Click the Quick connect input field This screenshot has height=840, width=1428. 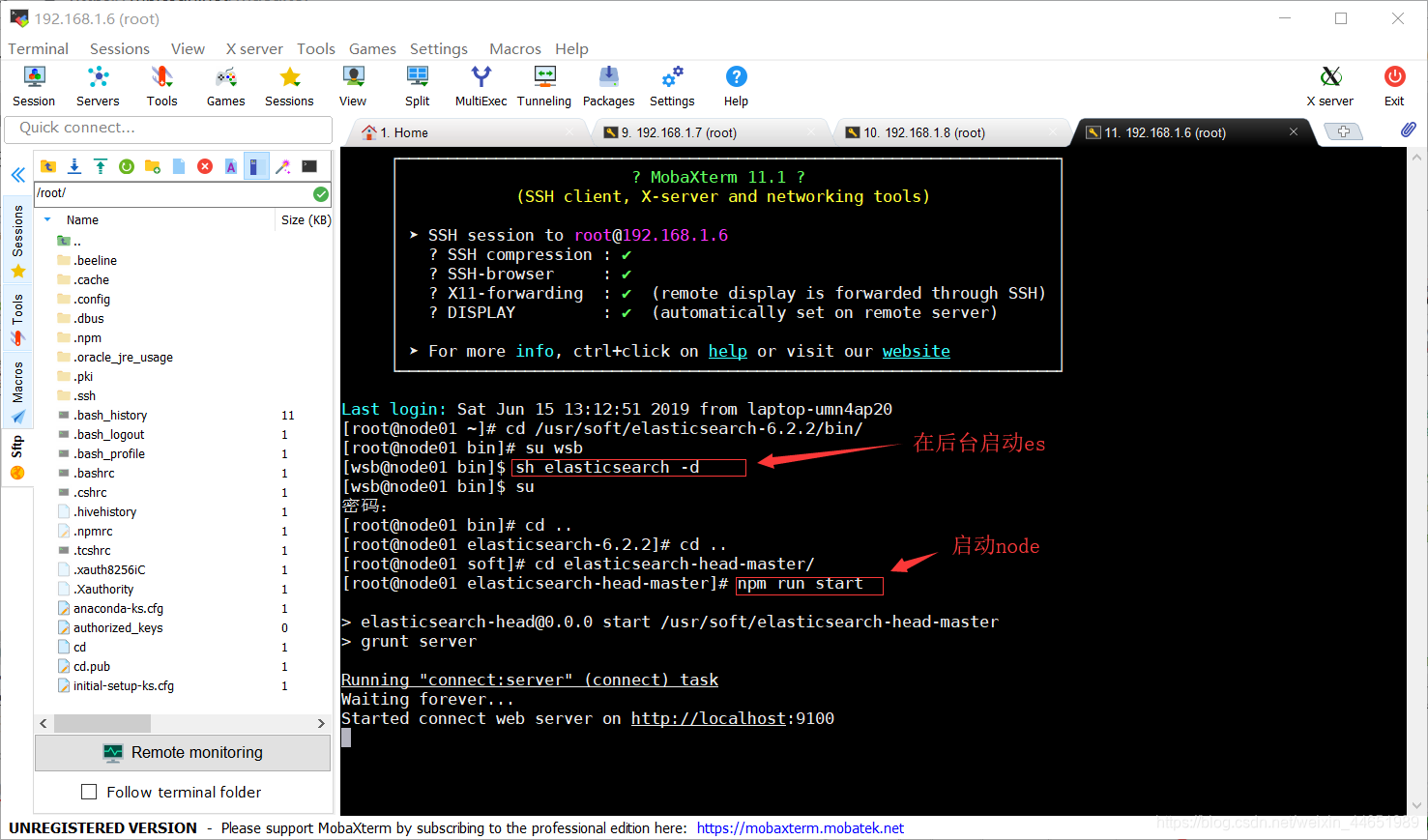(168, 129)
